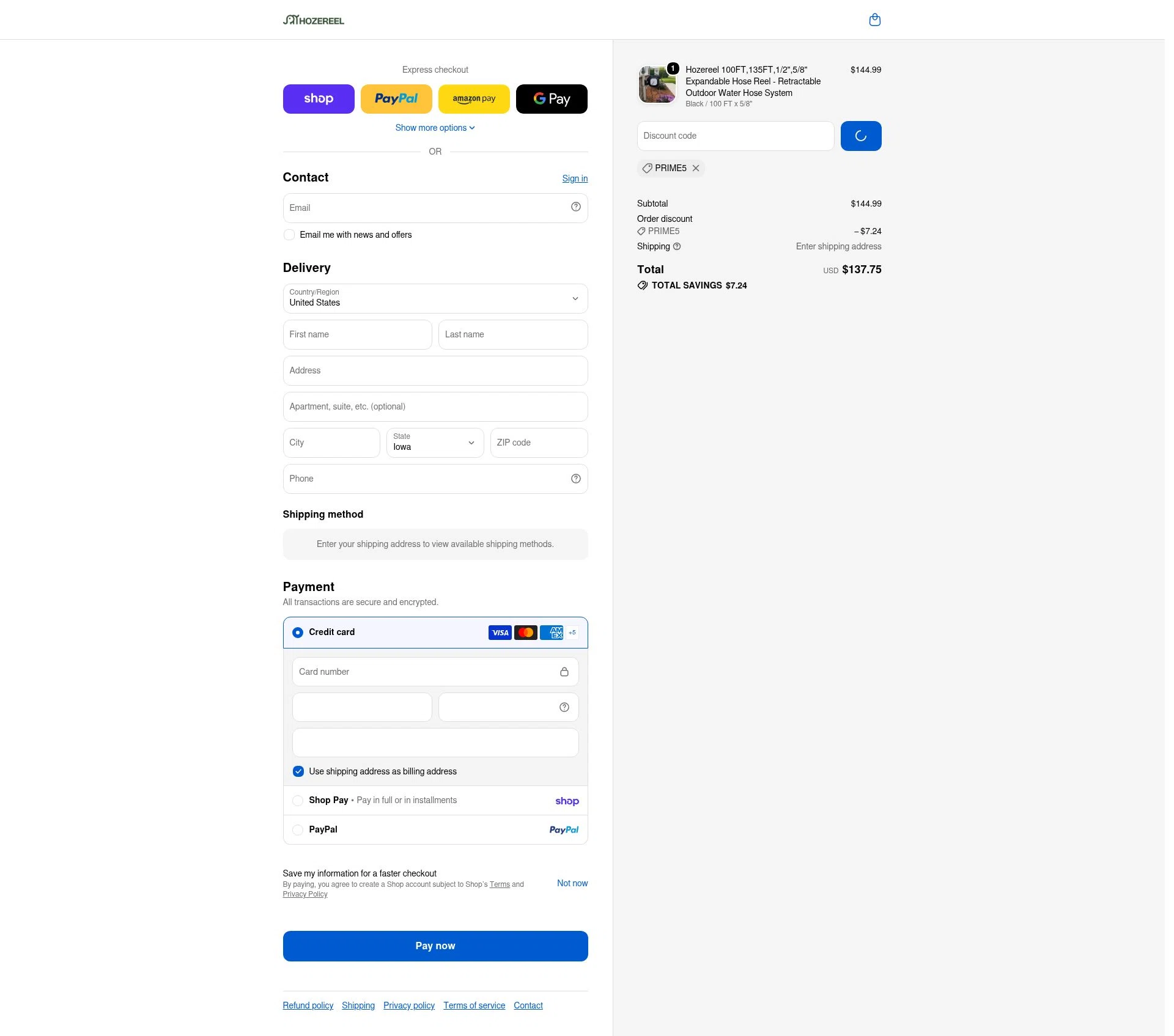Click the phone field help icon
This screenshot has height=1036, width=1174.
pyautogui.click(x=575, y=479)
